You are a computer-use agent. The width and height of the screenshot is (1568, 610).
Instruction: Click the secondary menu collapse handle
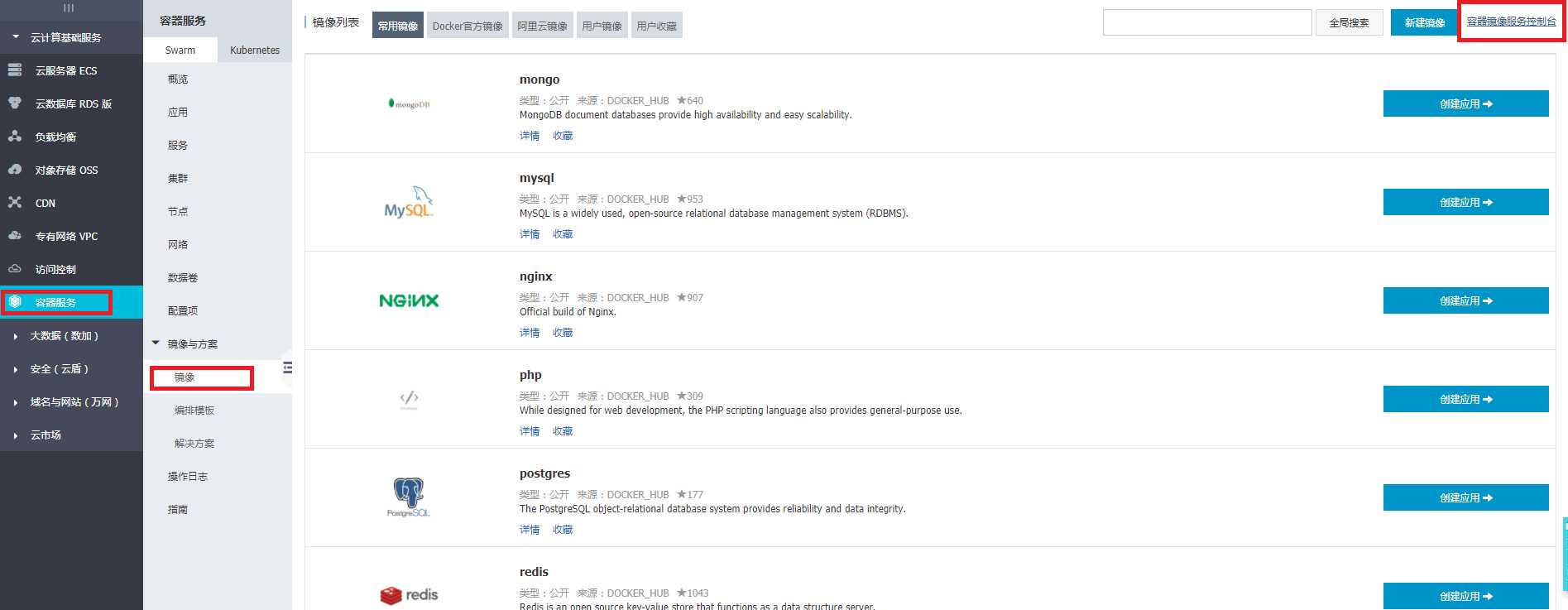pyautogui.click(x=287, y=367)
